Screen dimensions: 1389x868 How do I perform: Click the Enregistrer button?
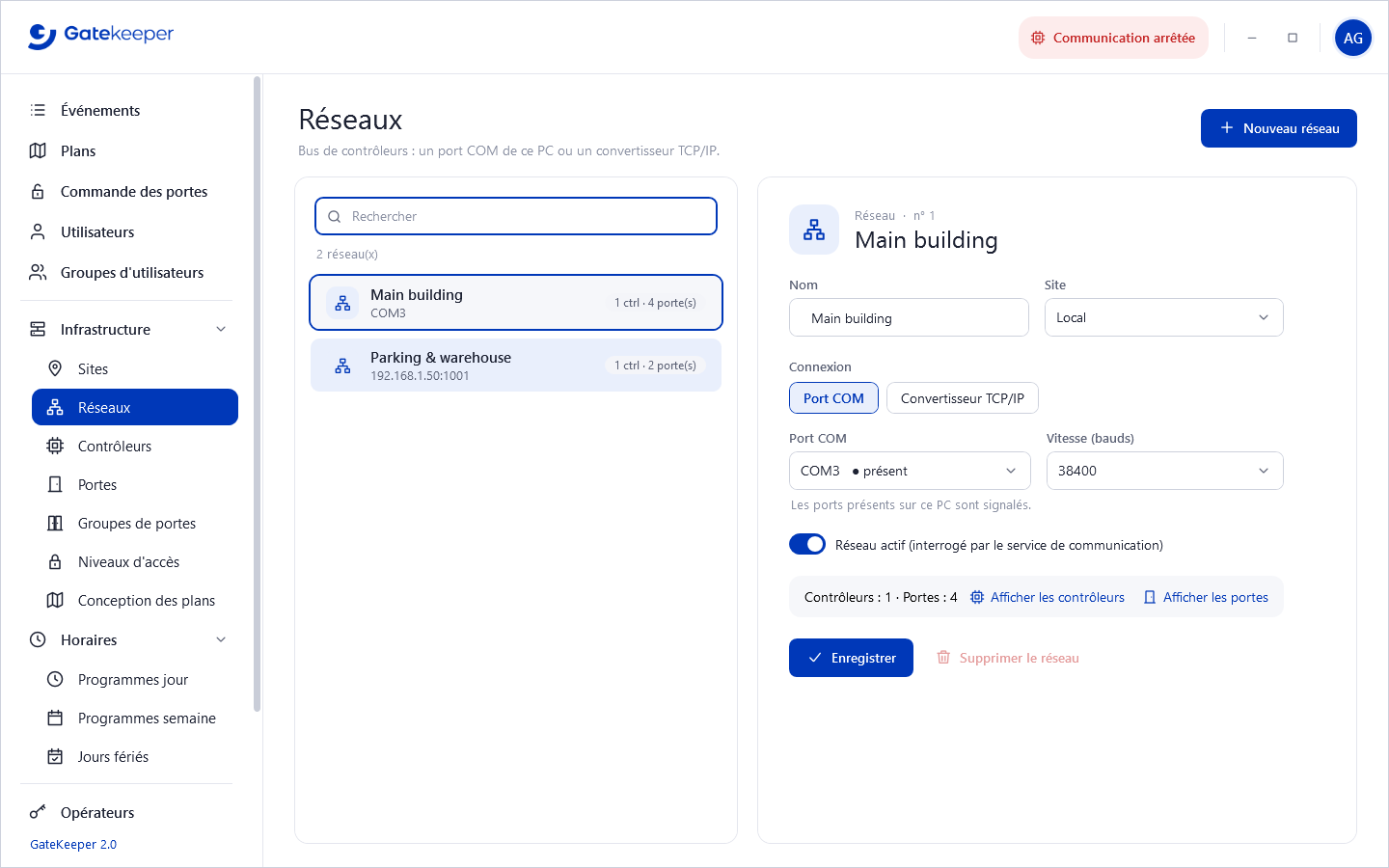(x=851, y=658)
